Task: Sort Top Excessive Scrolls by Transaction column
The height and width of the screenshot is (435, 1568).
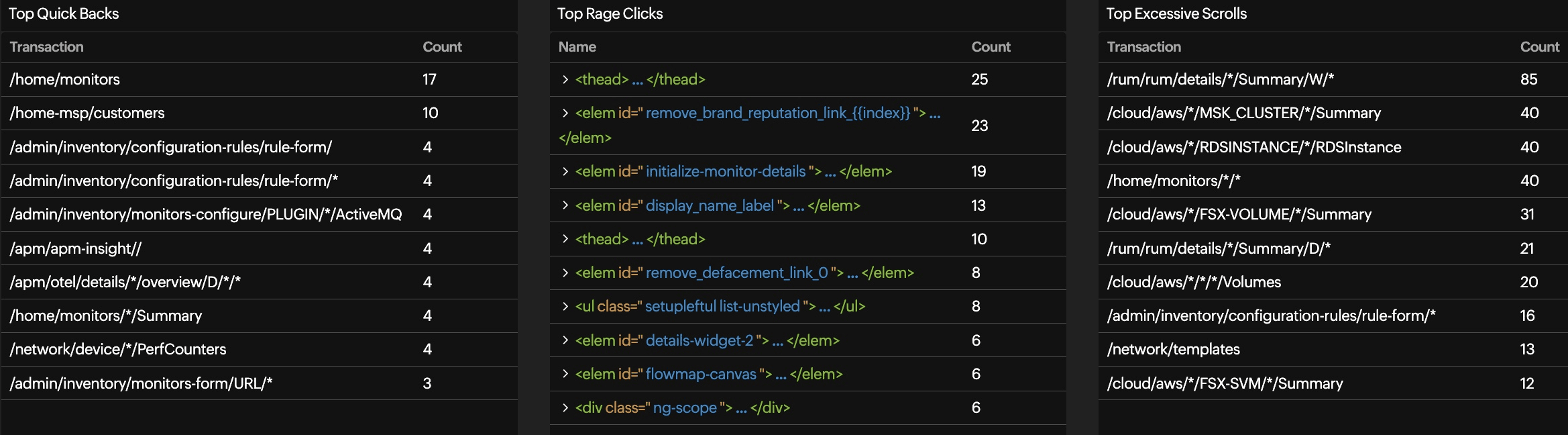Action: pos(1143,47)
